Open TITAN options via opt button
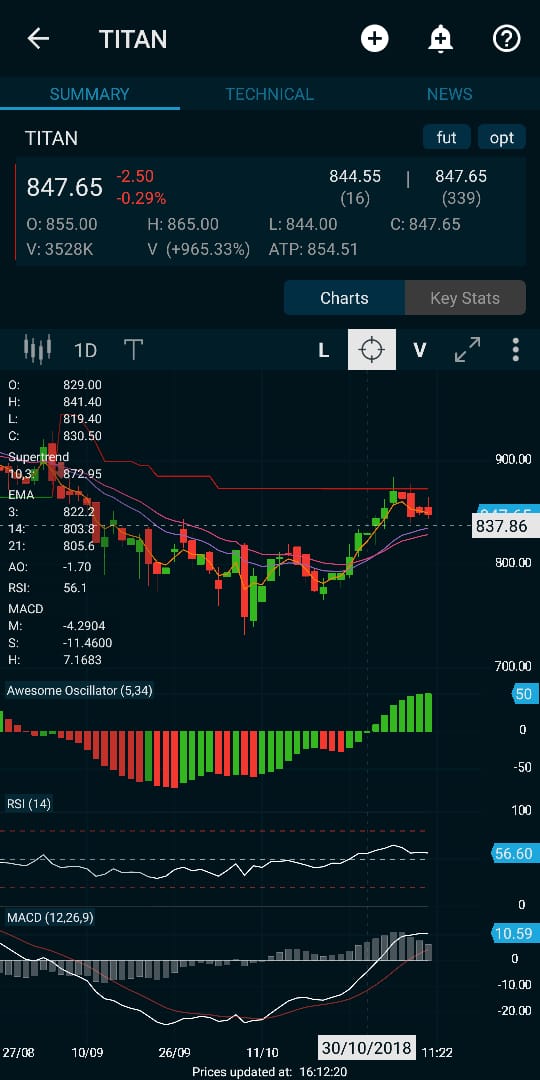 coord(502,137)
